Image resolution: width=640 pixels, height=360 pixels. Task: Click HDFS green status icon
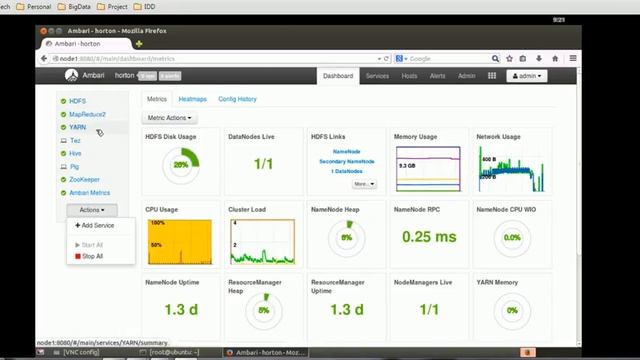click(63, 101)
